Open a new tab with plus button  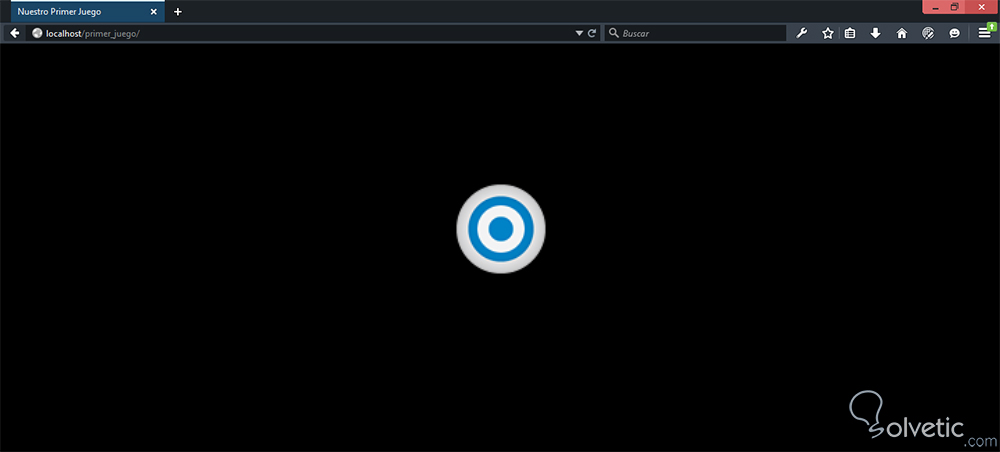[178, 11]
